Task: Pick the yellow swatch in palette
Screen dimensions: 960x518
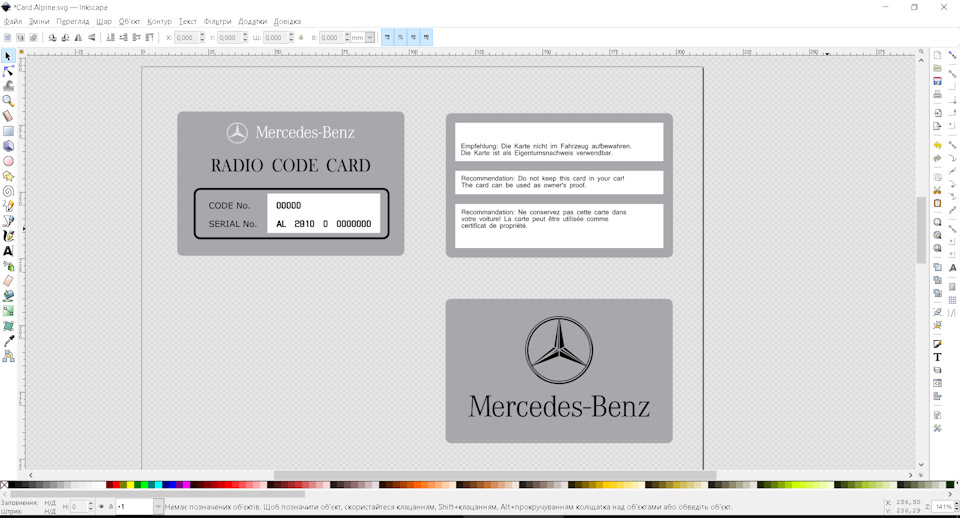Action: tap(130, 484)
